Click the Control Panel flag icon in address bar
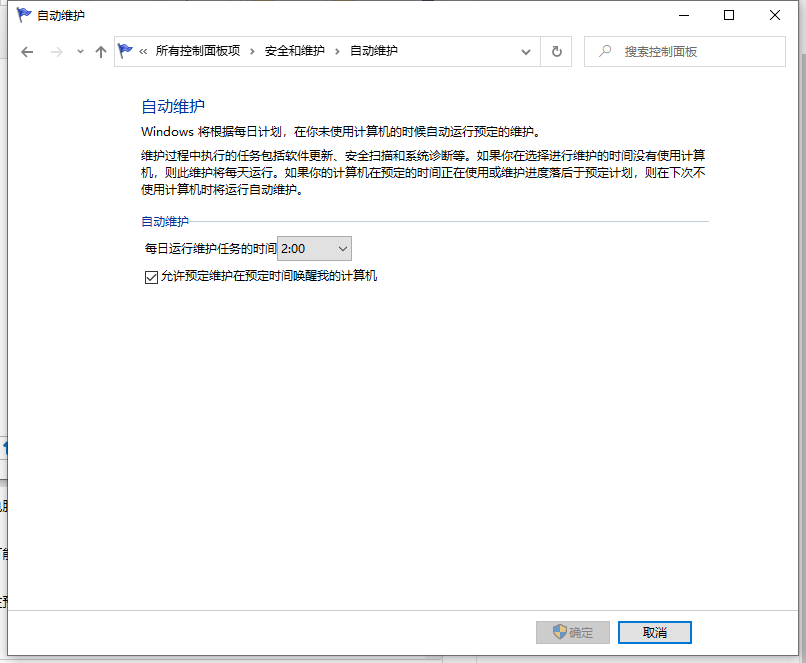Screen dimensions: 806x663 (124, 51)
